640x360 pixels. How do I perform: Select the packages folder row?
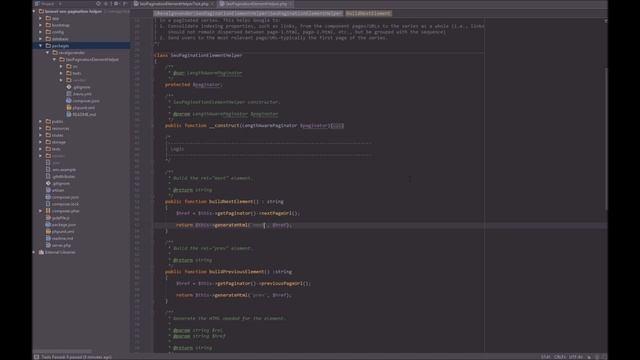[x=81, y=46]
